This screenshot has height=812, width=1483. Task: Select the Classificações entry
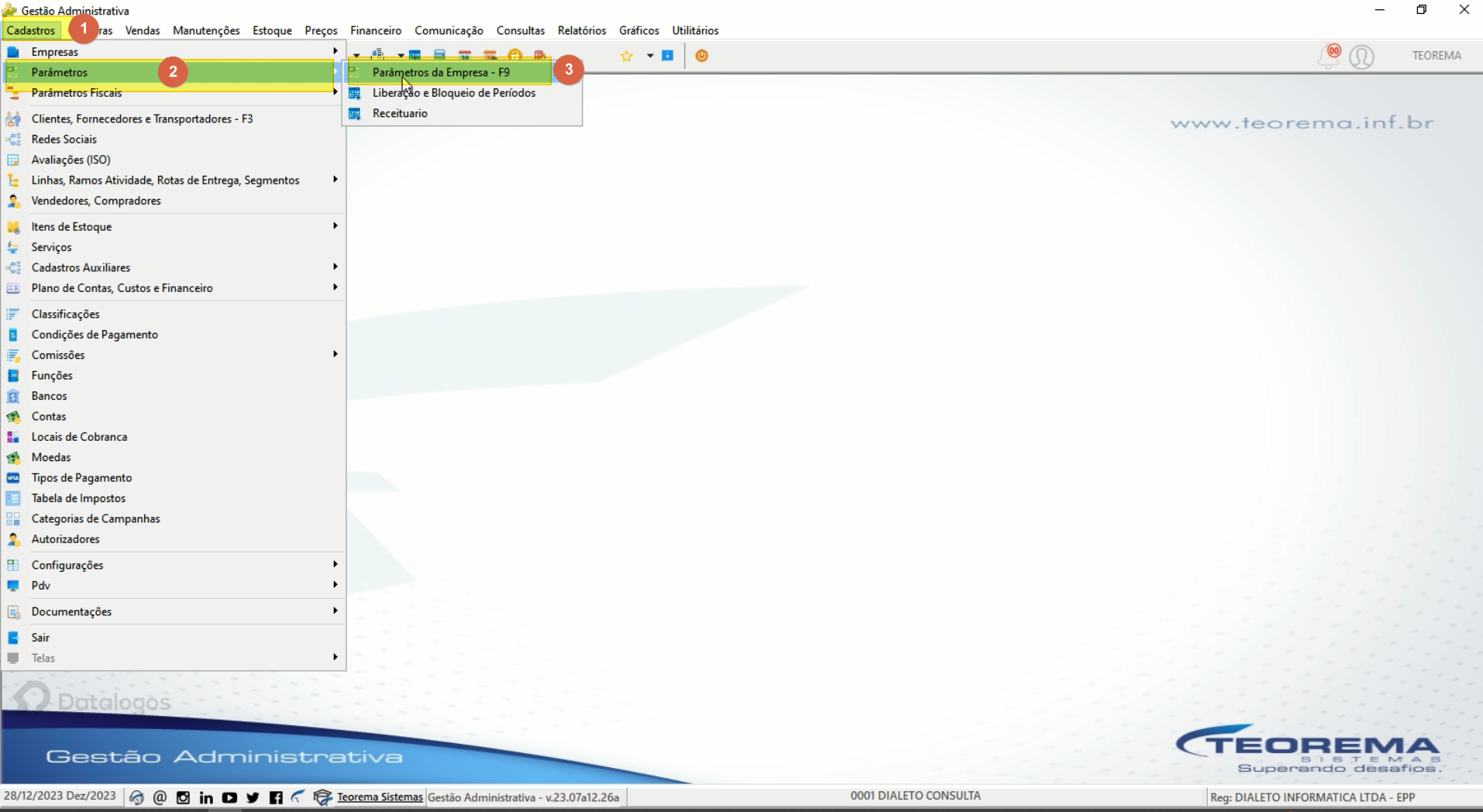coord(174,314)
